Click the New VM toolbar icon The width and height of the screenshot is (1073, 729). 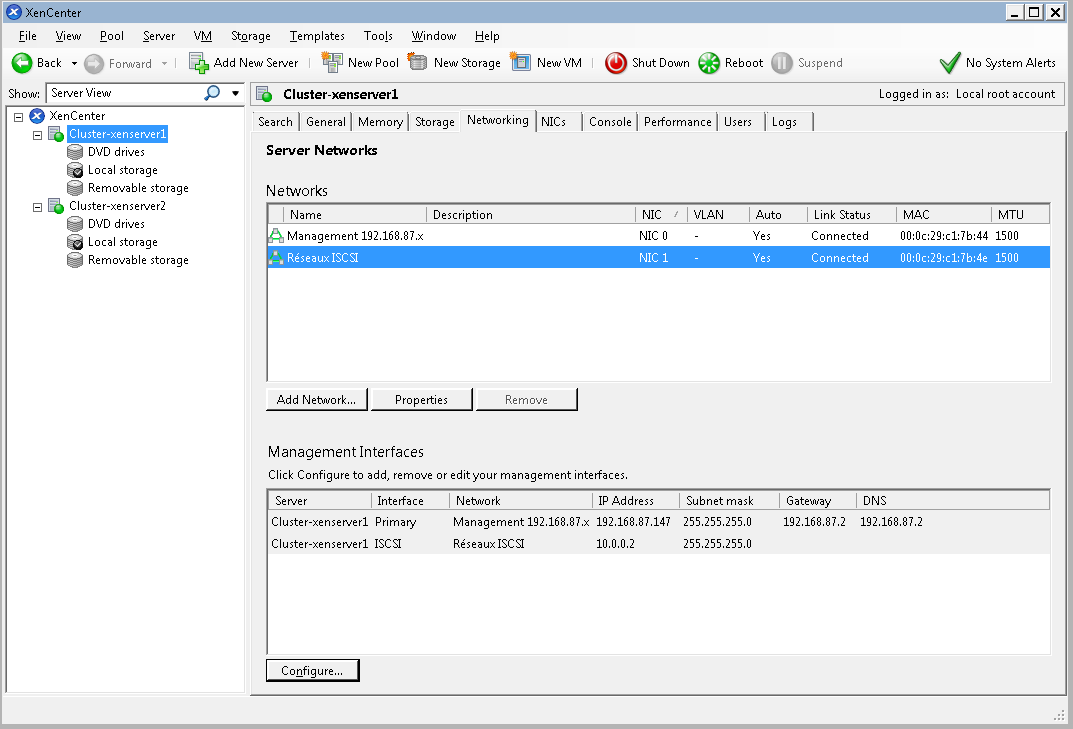click(521, 63)
